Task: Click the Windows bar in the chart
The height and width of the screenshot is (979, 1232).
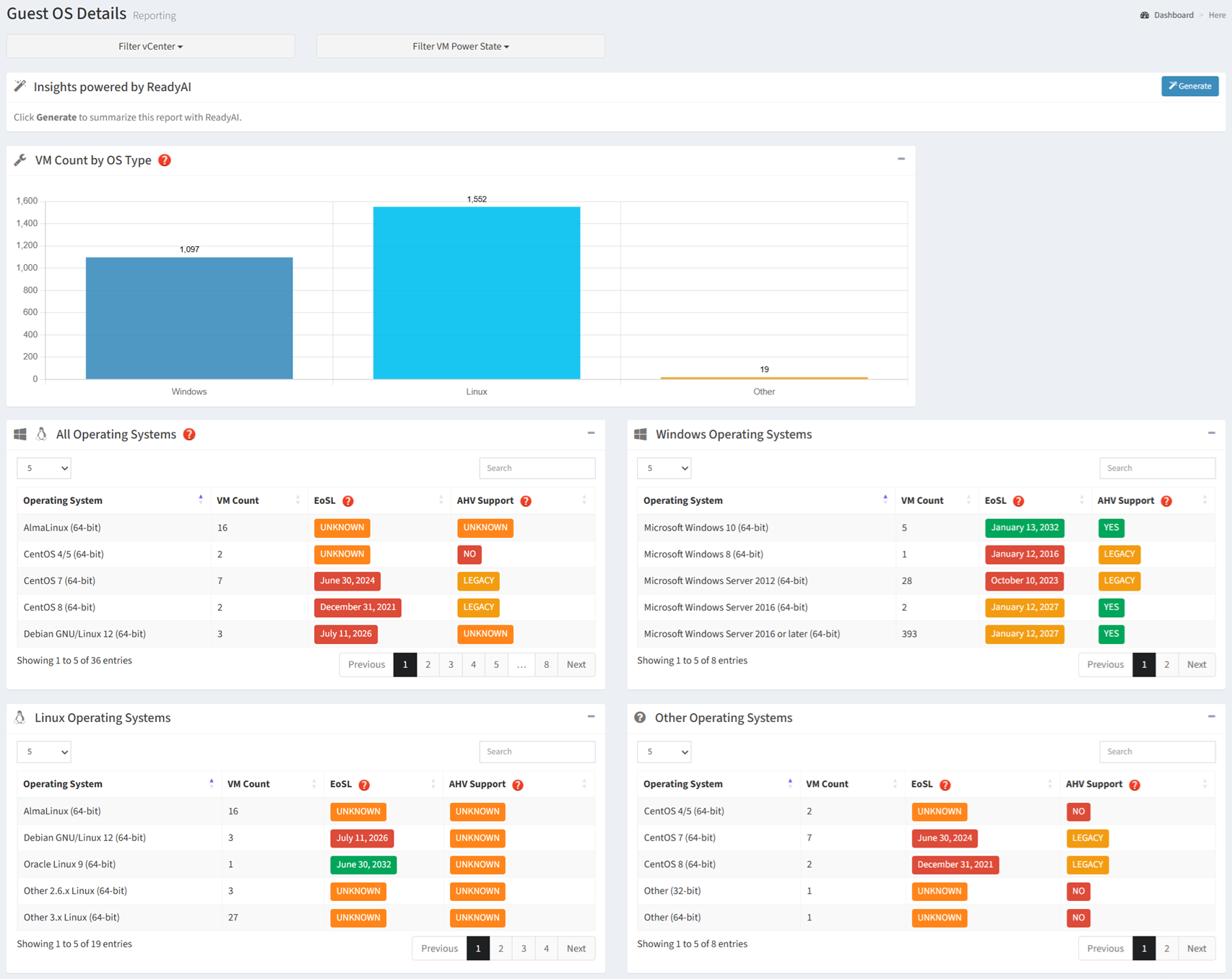Action: point(189,318)
